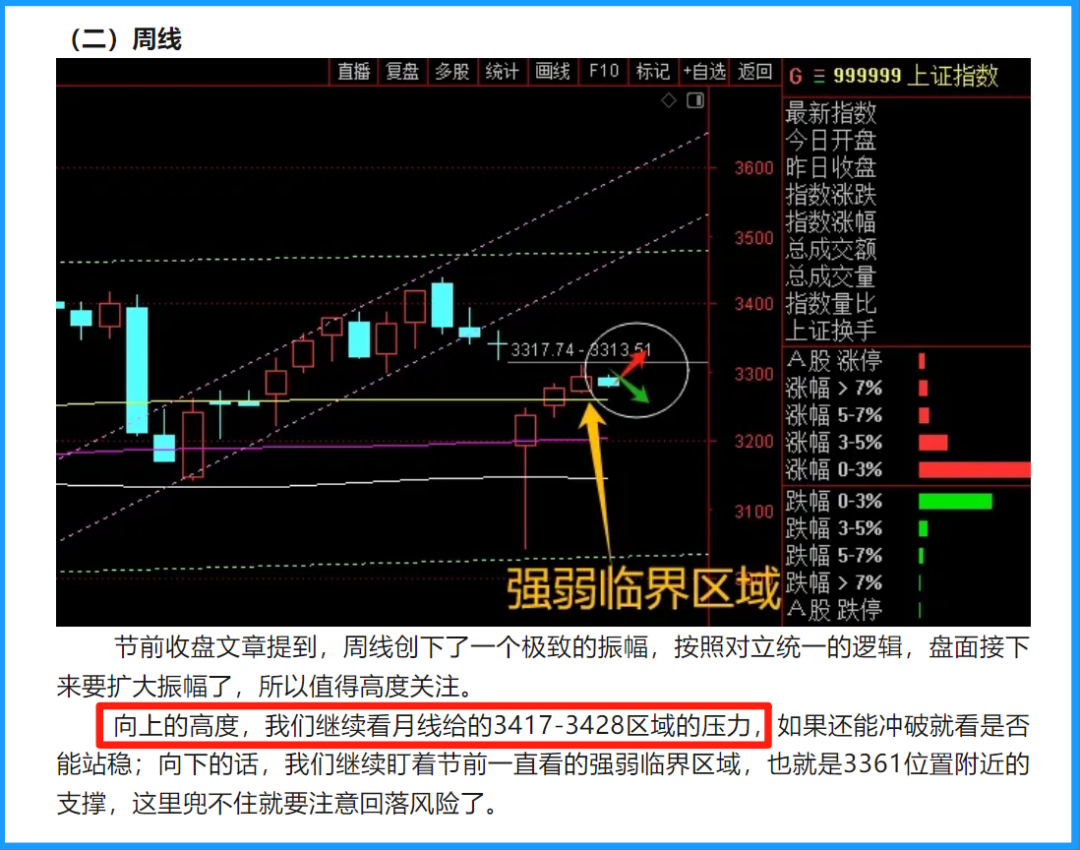This screenshot has width=1080, height=850.
Task: Click the 3400 price axis label
Action: (754, 304)
